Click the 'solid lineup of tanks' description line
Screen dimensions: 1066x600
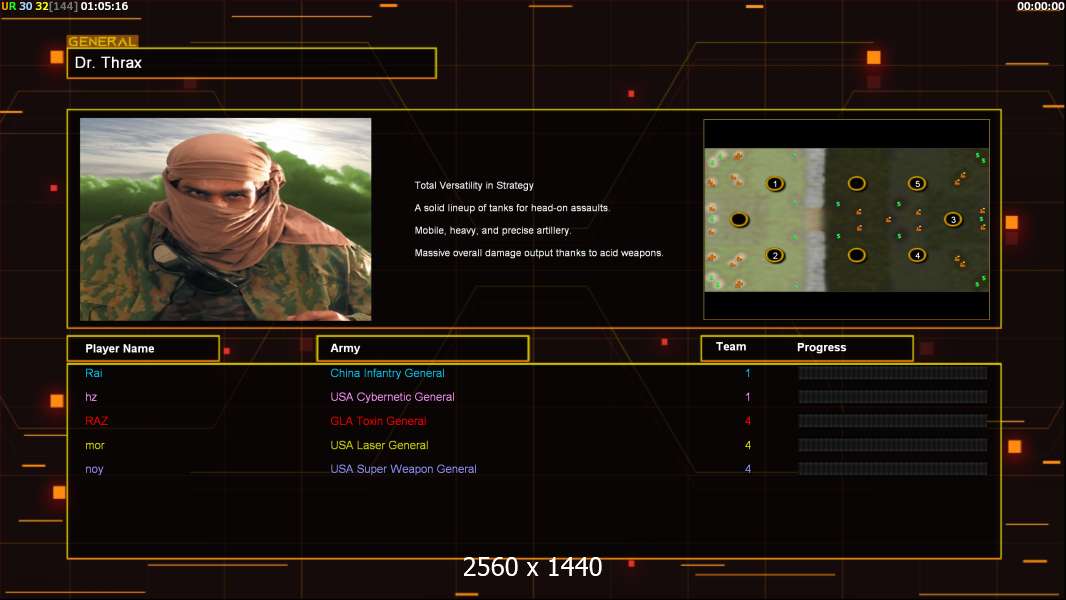point(512,208)
